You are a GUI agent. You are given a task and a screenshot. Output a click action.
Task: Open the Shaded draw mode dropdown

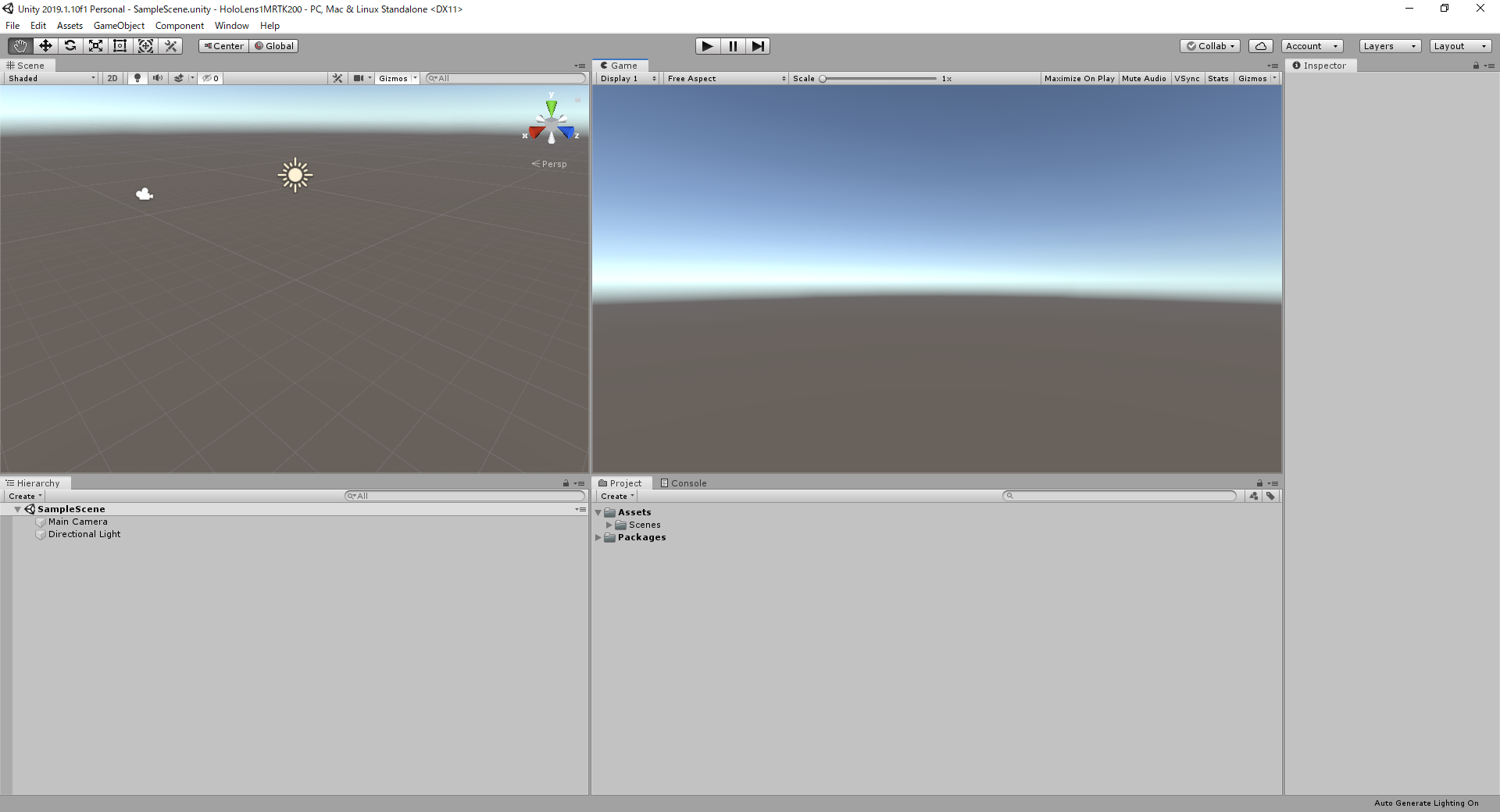pos(52,78)
